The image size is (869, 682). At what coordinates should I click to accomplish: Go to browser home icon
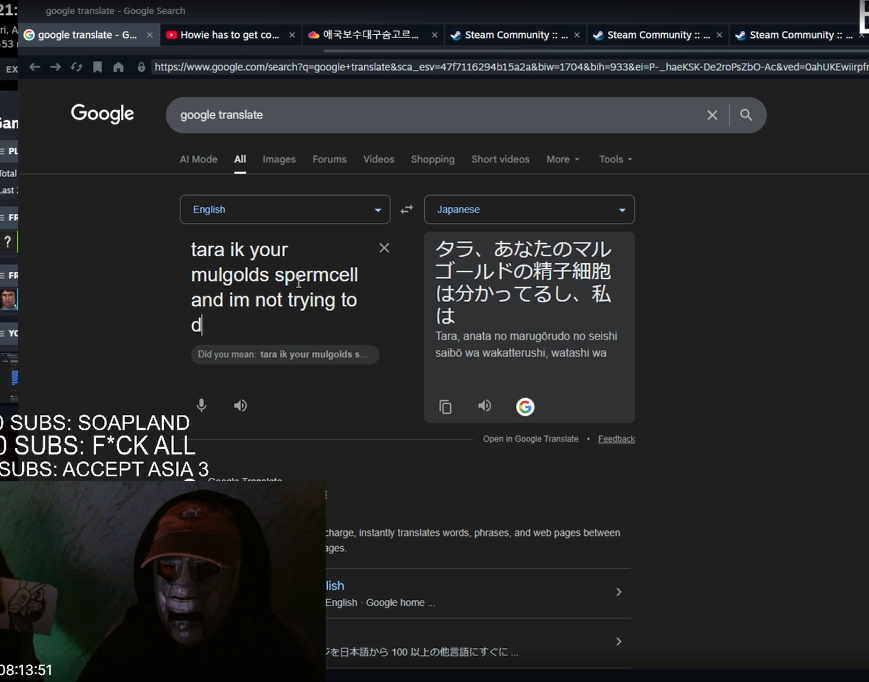(118, 67)
